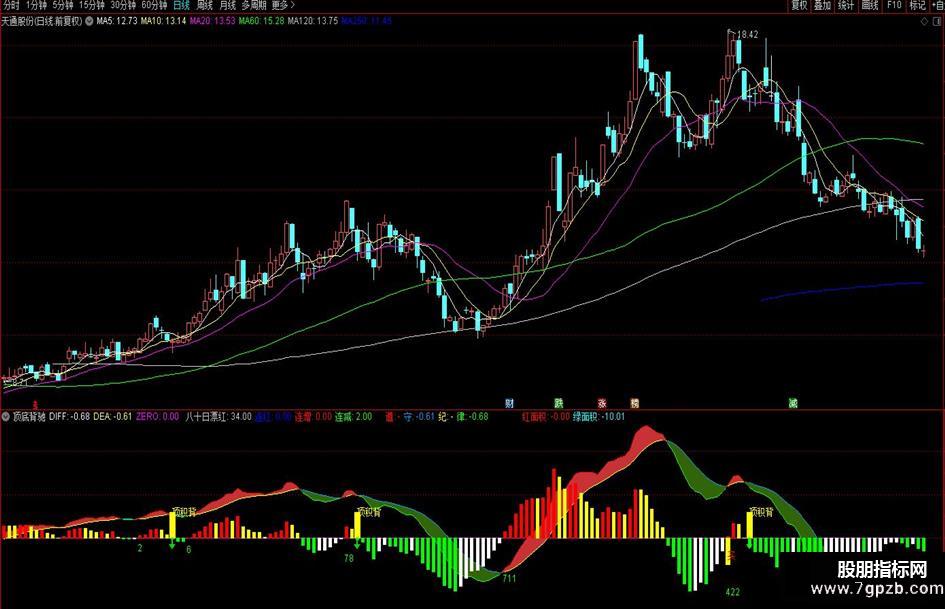
Task: Click the 连减: 2.00 value
Action: (x=354, y=417)
